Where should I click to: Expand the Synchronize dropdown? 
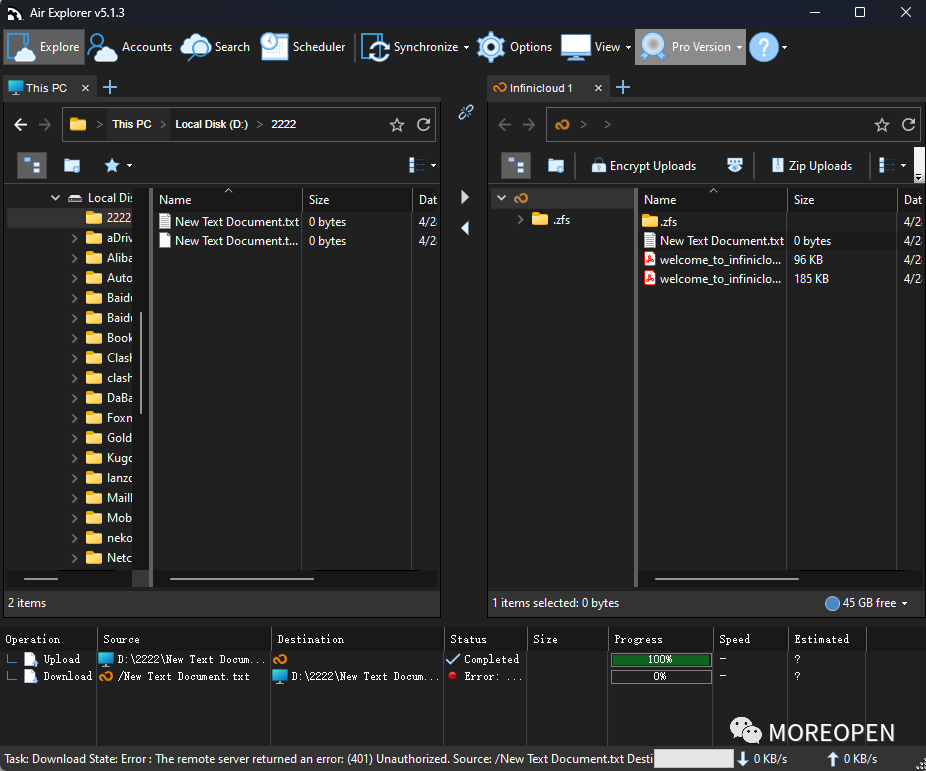pyautogui.click(x=467, y=47)
